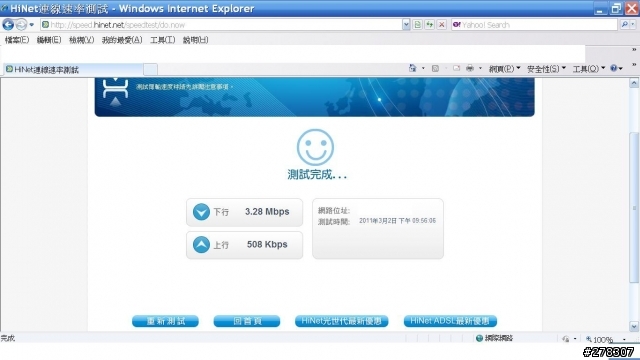
Task: Click the 100% zoom level button
Action: click(x=600, y=339)
